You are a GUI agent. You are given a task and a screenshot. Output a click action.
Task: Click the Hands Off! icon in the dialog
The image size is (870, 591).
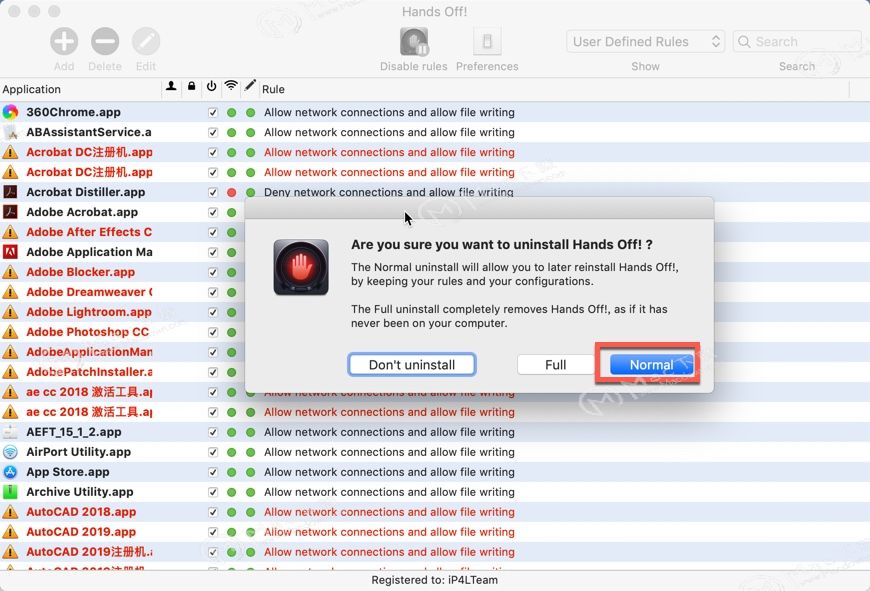point(301,267)
